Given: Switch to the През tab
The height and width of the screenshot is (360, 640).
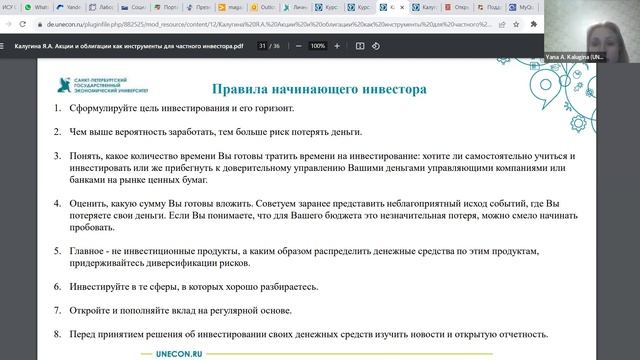Looking at the screenshot, I should 198,7.
